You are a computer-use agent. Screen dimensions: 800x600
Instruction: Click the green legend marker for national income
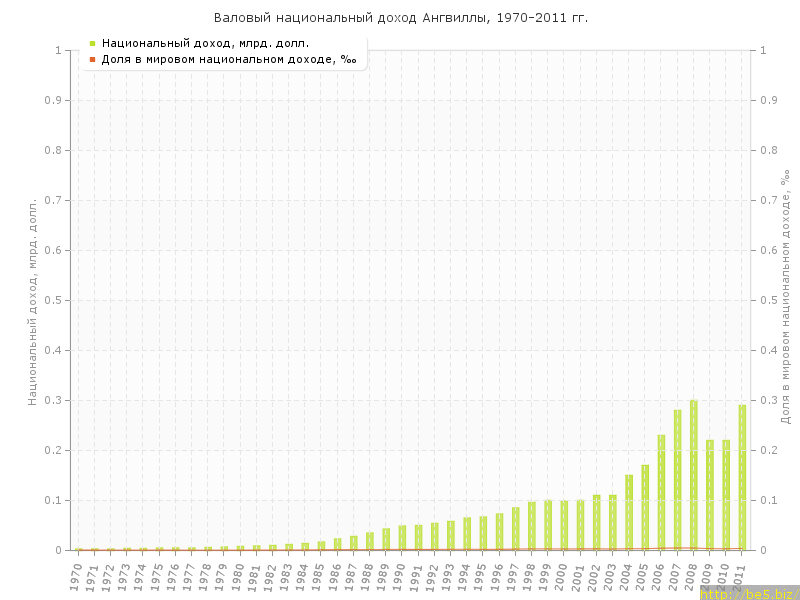(x=92, y=43)
